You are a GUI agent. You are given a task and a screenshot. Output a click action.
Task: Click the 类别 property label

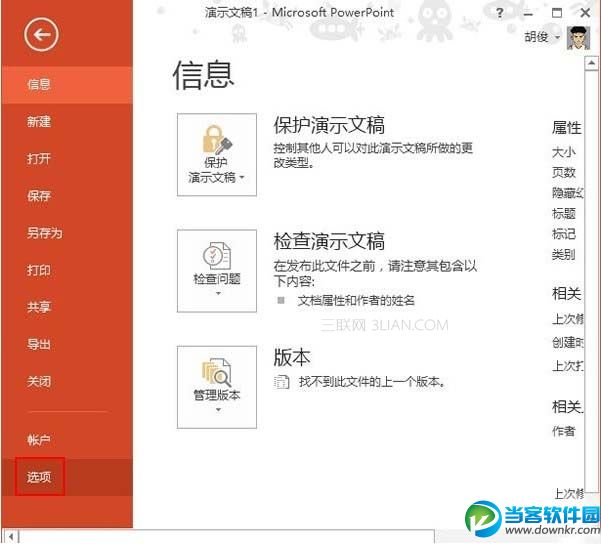(563, 254)
